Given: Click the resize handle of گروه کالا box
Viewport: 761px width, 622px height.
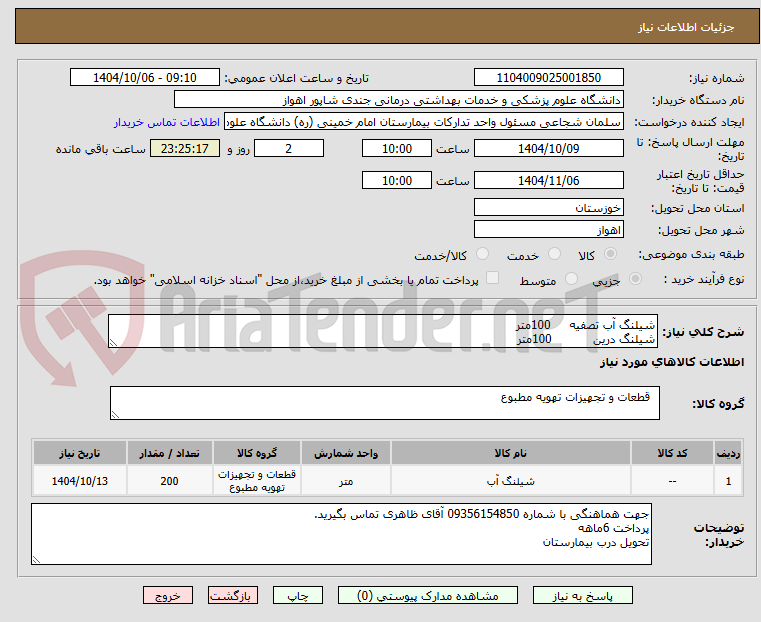Looking at the screenshot, I should pos(115,414).
